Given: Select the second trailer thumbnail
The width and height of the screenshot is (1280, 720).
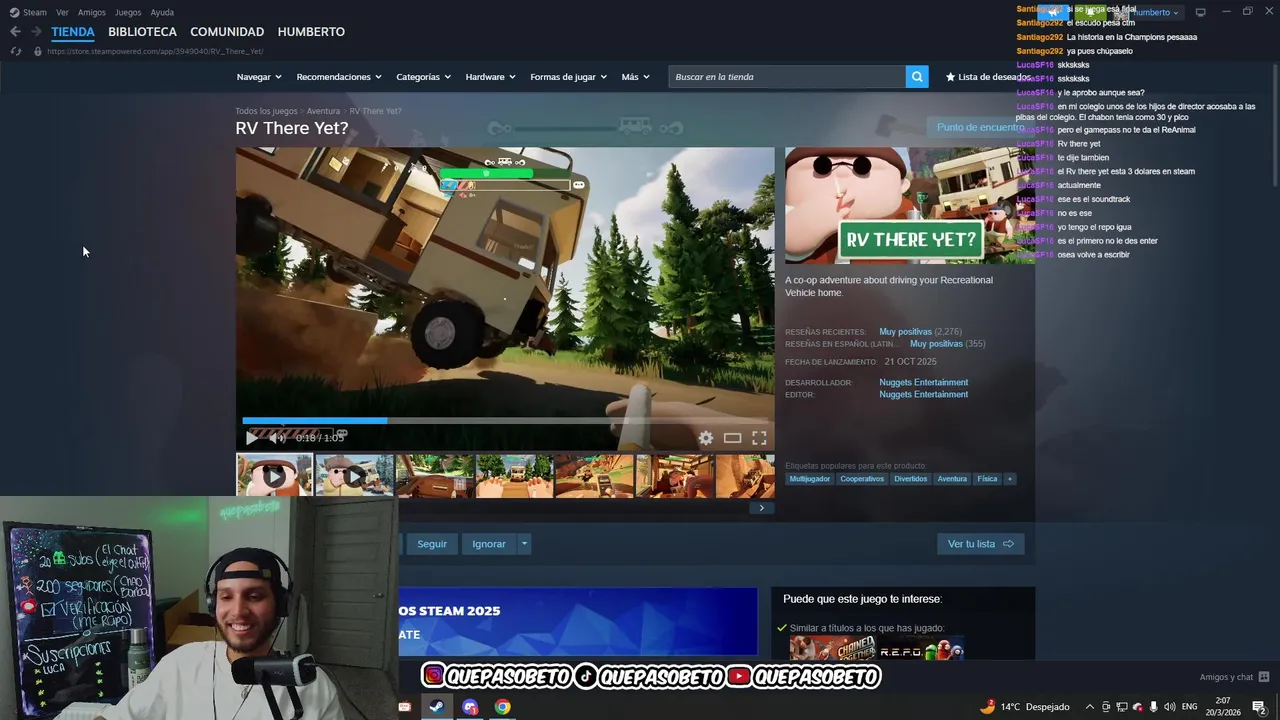Looking at the screenshot, I should (x=354, y=476).
